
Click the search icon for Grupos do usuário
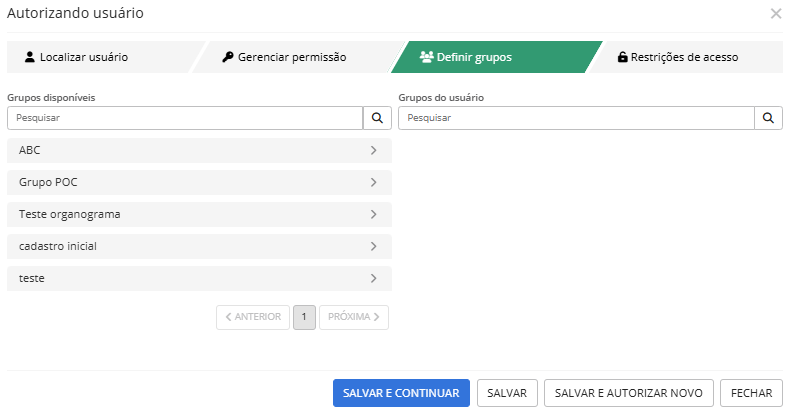(768, 118)
